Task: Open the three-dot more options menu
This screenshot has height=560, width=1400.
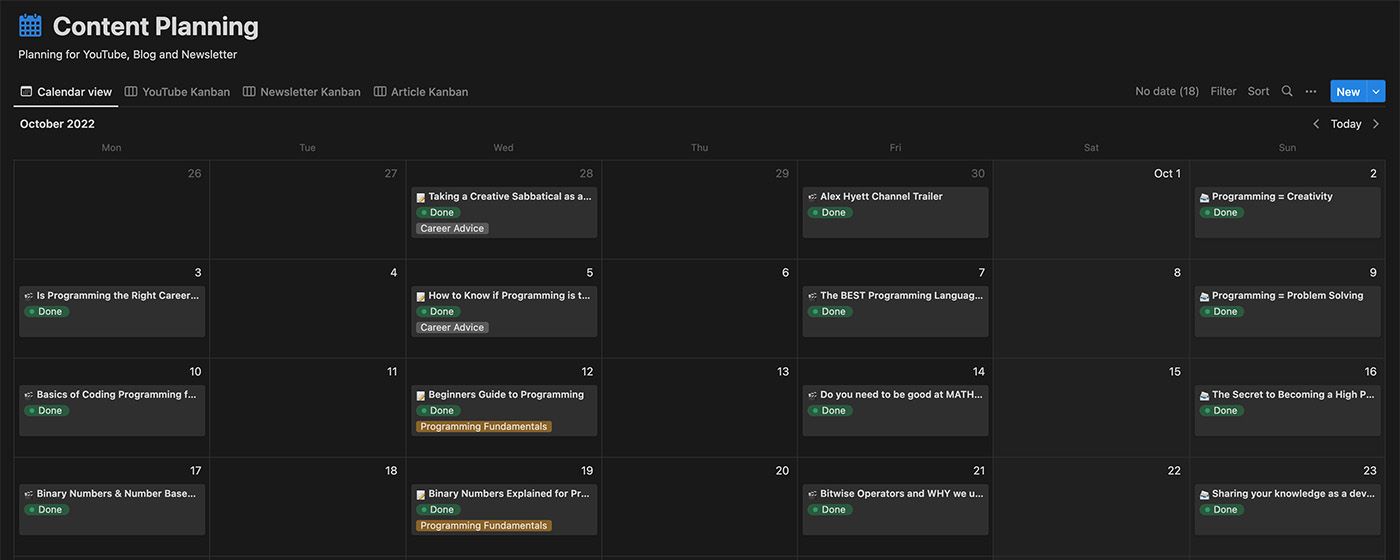Action: pyautogui.click(x=1311, y=91)
